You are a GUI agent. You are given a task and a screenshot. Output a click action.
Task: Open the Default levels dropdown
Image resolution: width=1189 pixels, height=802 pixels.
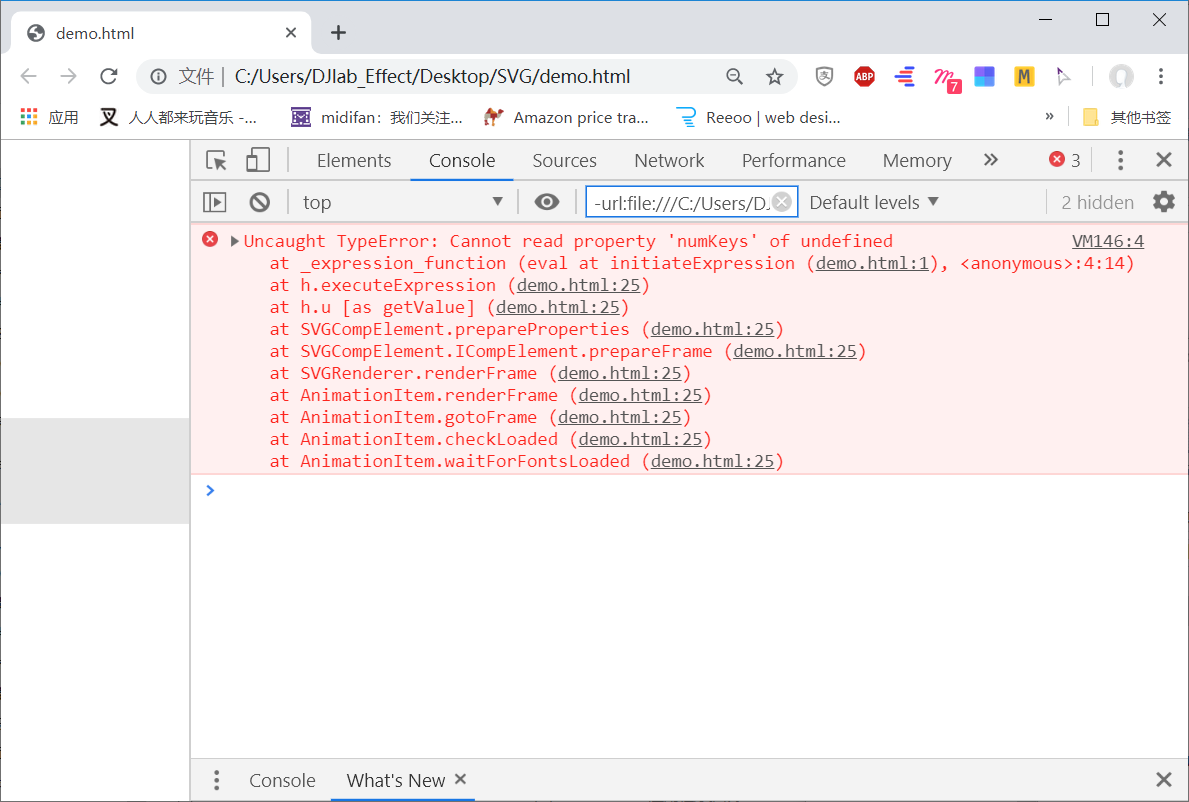(x=874, y=202)
